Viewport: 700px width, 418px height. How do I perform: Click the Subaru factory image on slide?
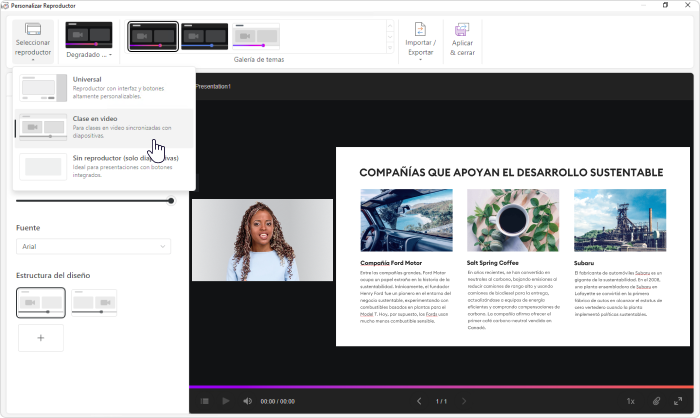click(620, 220)
